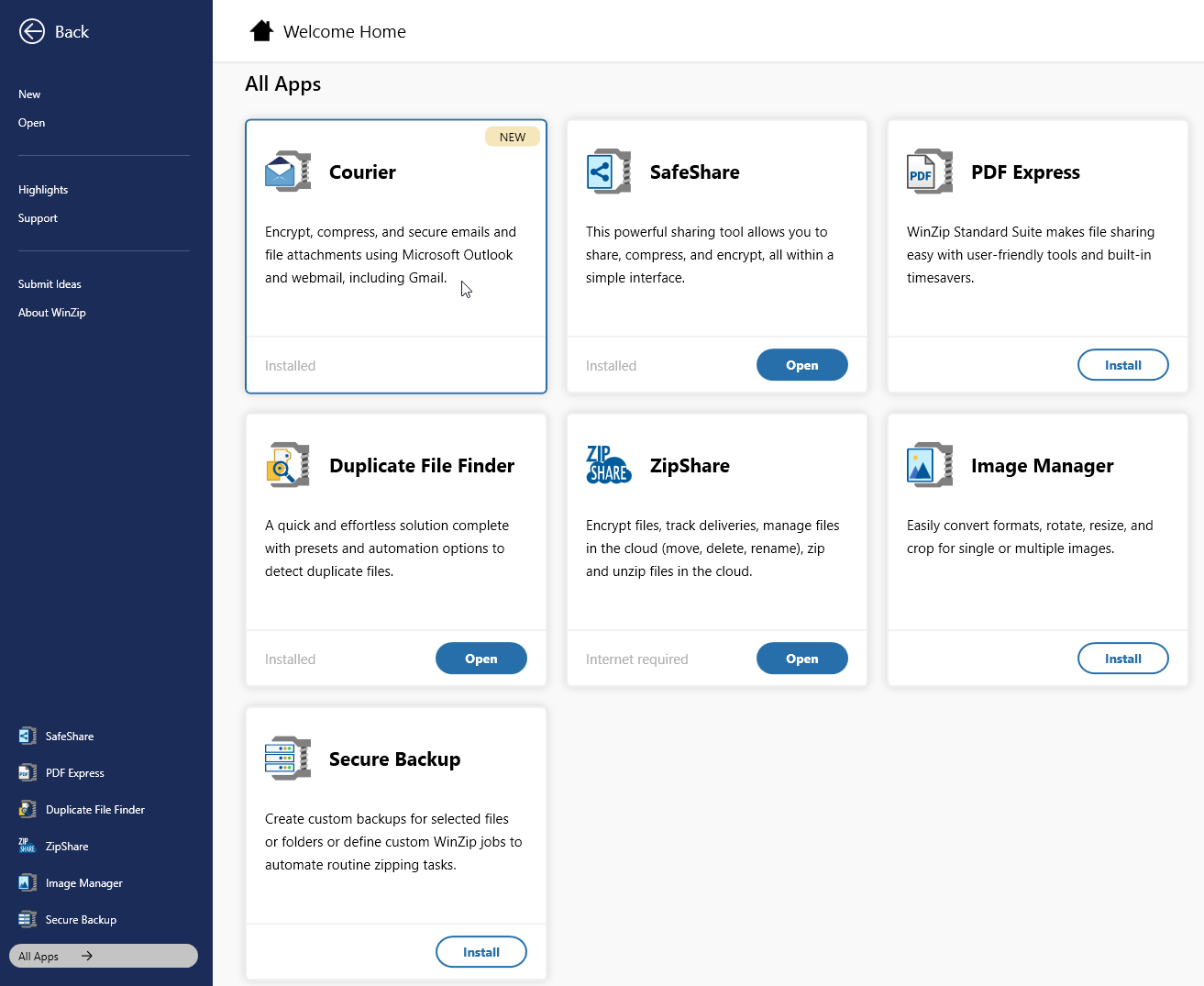Click the Installed status on Courier card
This screenshot has width=1204, height=986.
[290, 366]
